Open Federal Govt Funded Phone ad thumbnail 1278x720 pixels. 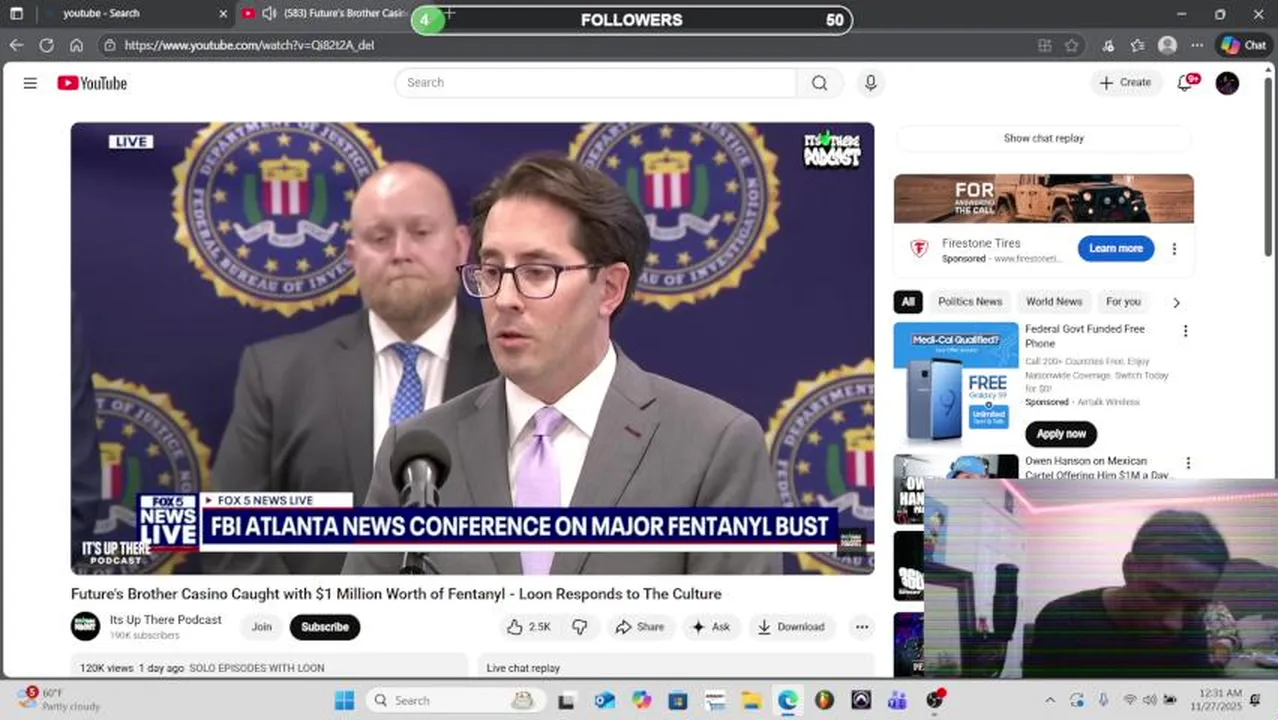point(955,384)
